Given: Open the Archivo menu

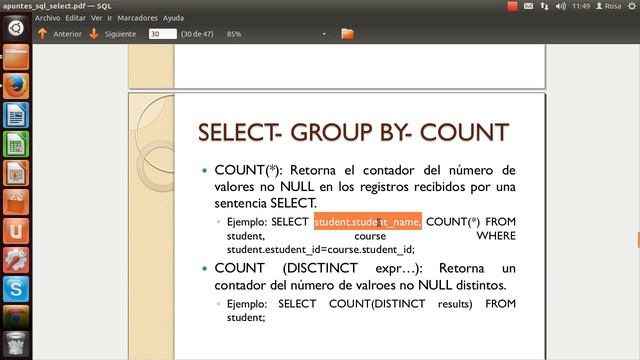Looking at the screenshot, I should [47, 18].
